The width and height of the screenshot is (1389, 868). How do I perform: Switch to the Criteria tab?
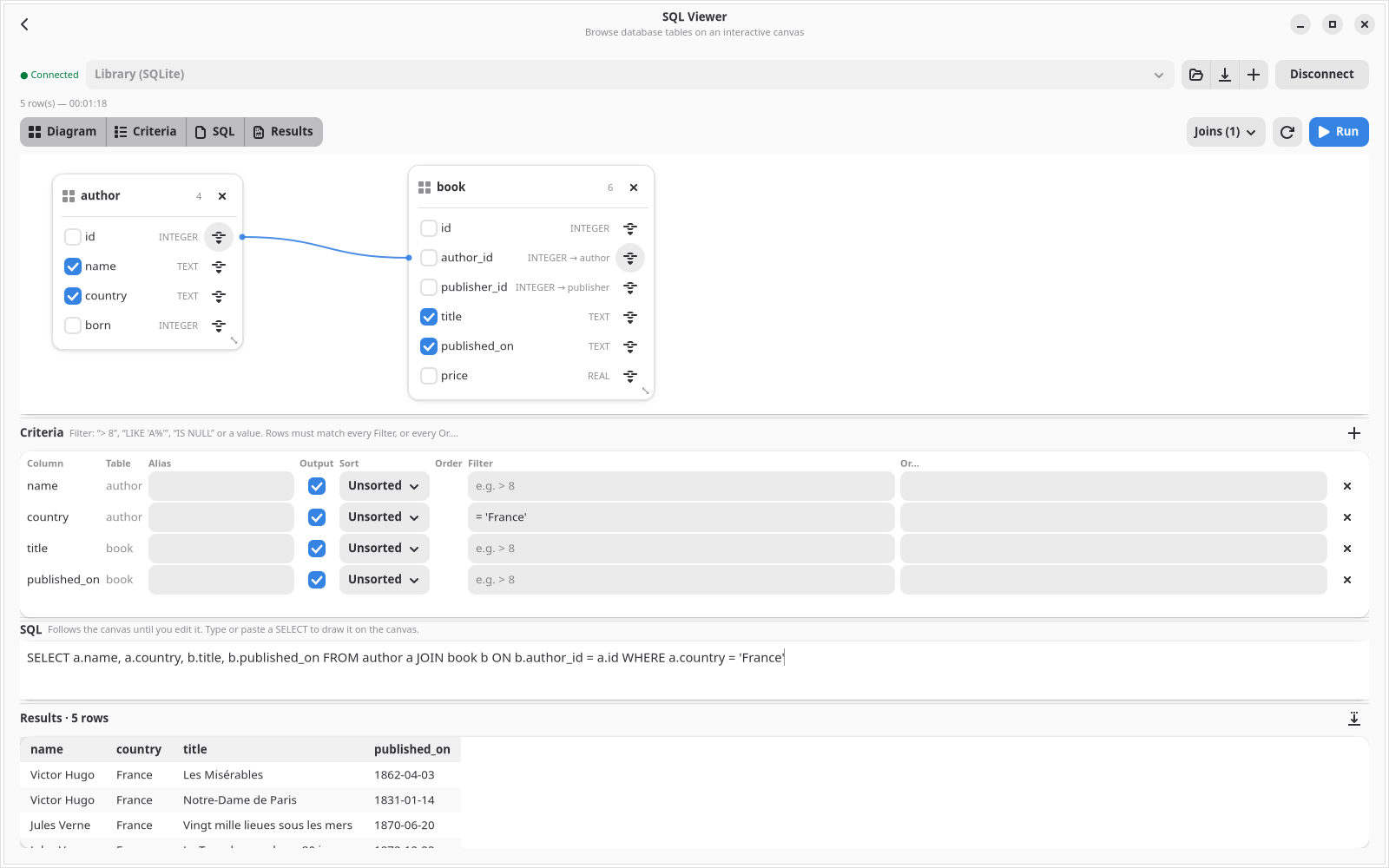point(146,132)
